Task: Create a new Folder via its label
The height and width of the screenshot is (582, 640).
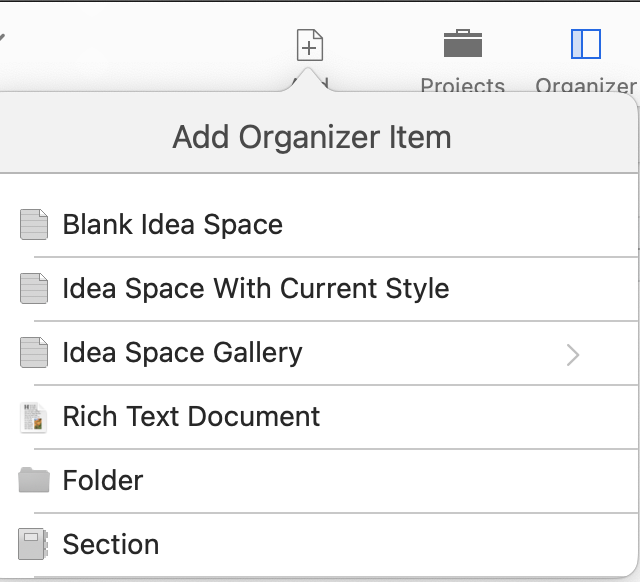Action: (103, 481)
